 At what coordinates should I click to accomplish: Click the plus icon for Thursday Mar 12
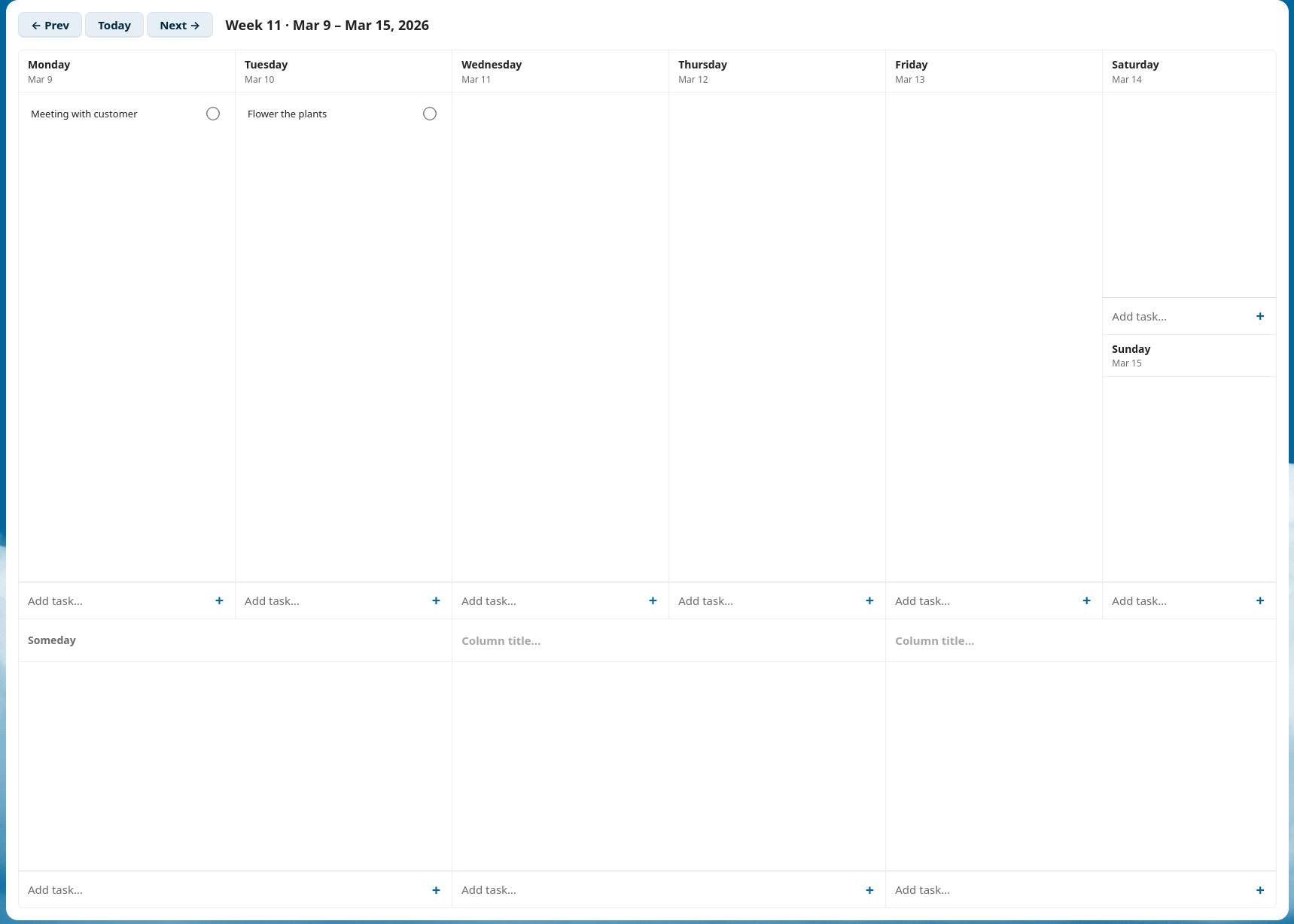click(869, 600)
